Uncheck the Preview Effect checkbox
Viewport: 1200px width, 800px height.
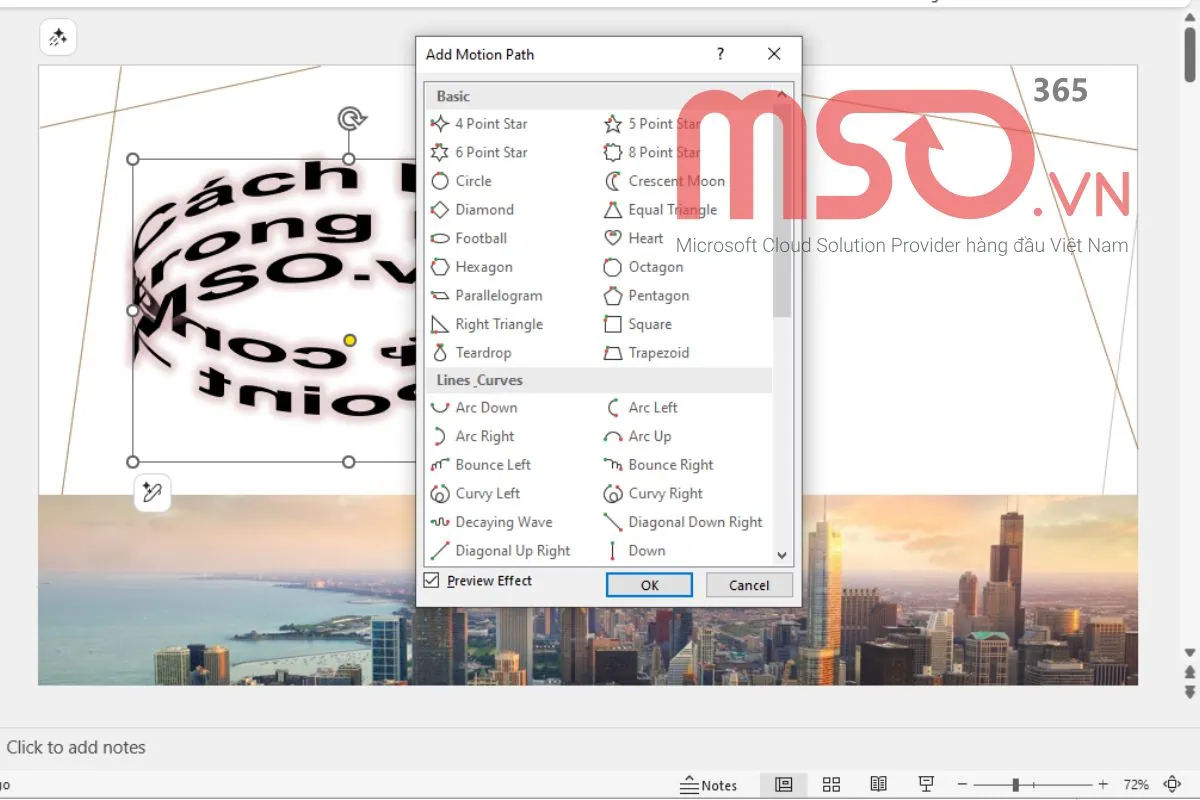pyautogui.click(x=432, y=581)
